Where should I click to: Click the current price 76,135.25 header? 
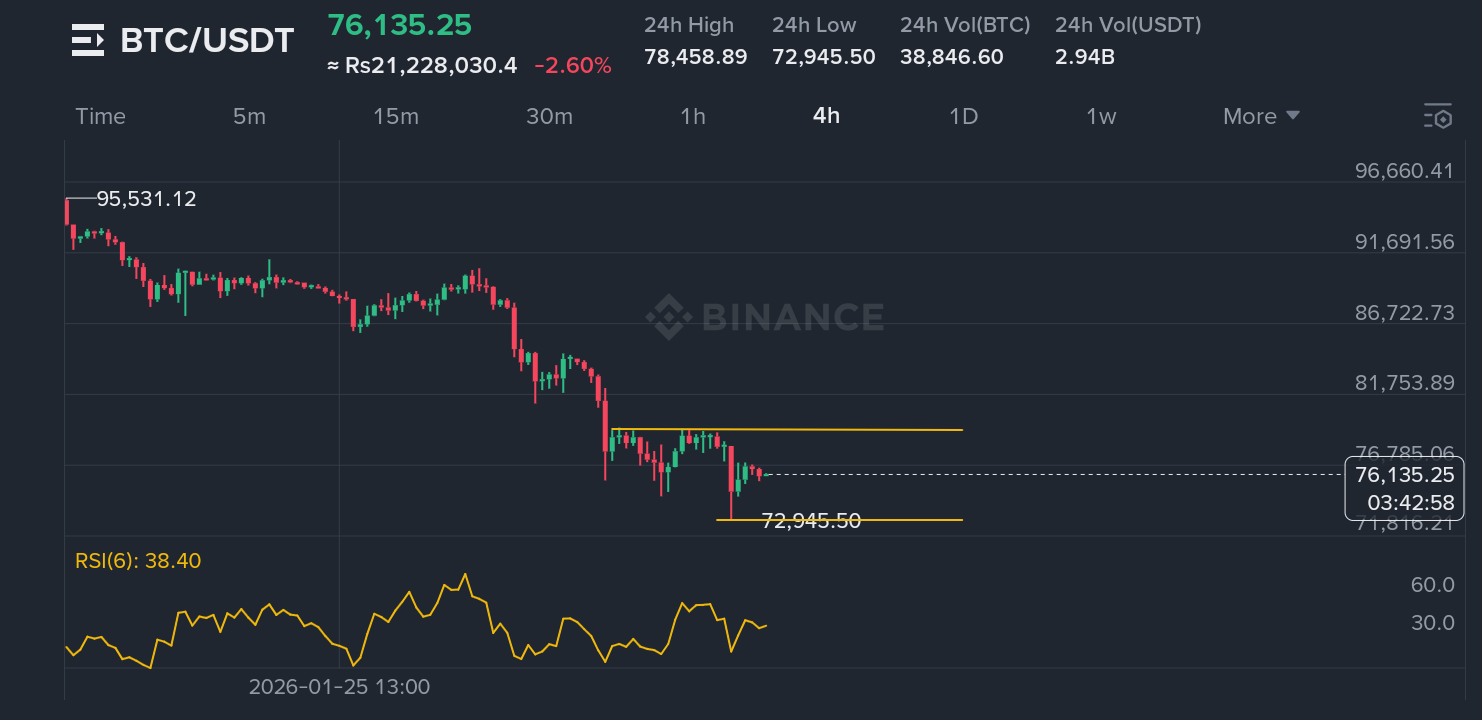click(x=400, y=25)
